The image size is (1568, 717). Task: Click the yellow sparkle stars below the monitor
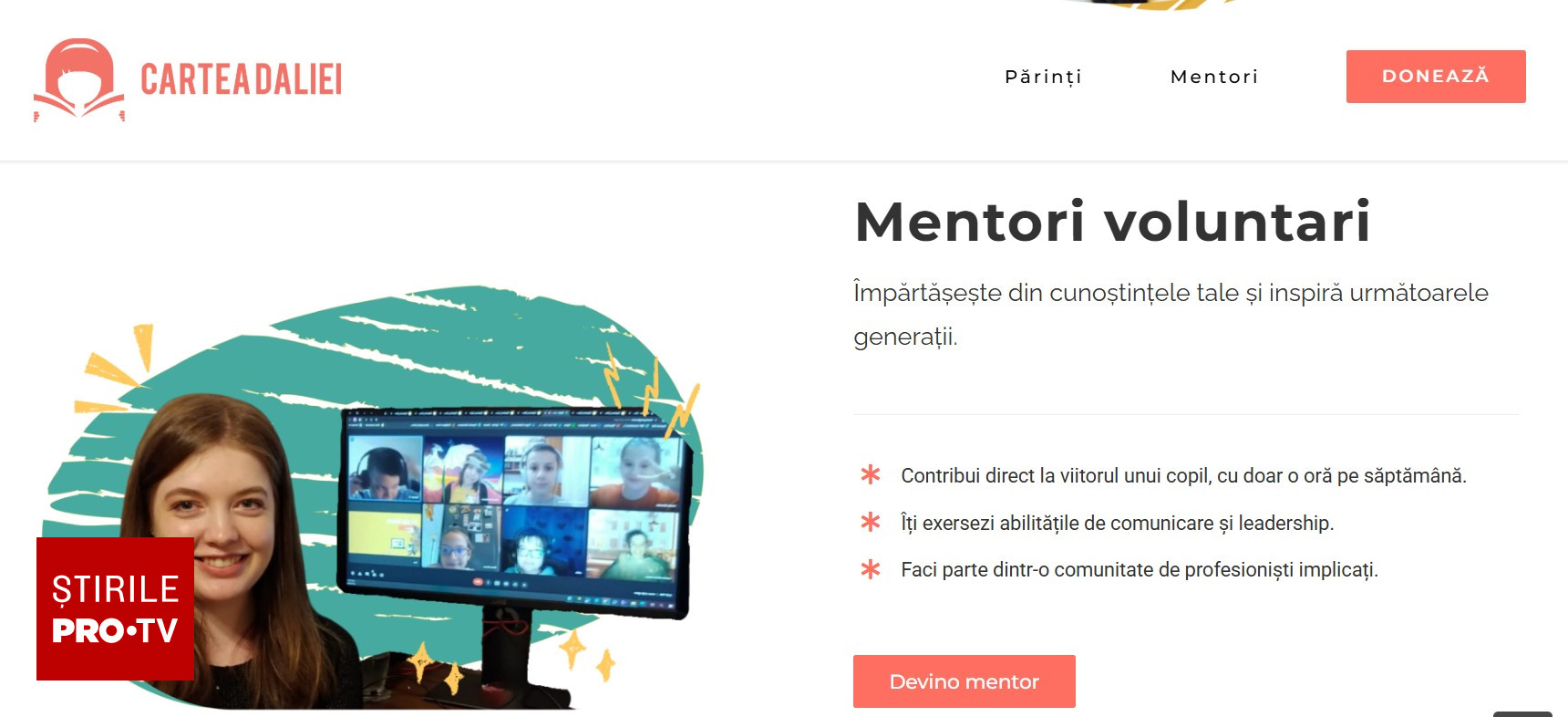click(511, 659)
